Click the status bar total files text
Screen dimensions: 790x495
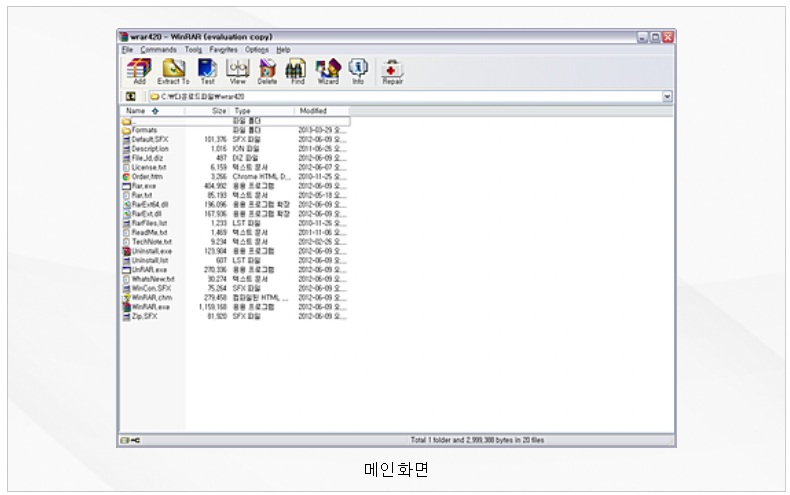coord(477,440)
